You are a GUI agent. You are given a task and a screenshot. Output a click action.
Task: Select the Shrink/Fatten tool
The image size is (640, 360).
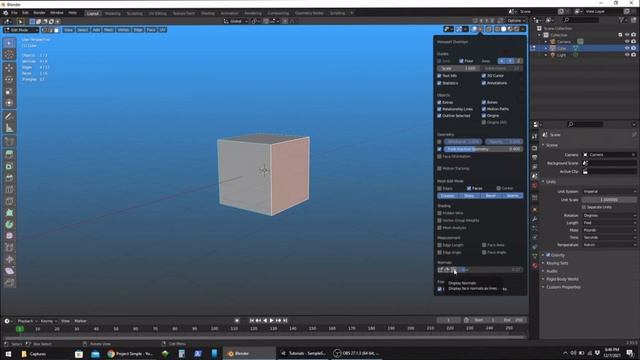9,259
